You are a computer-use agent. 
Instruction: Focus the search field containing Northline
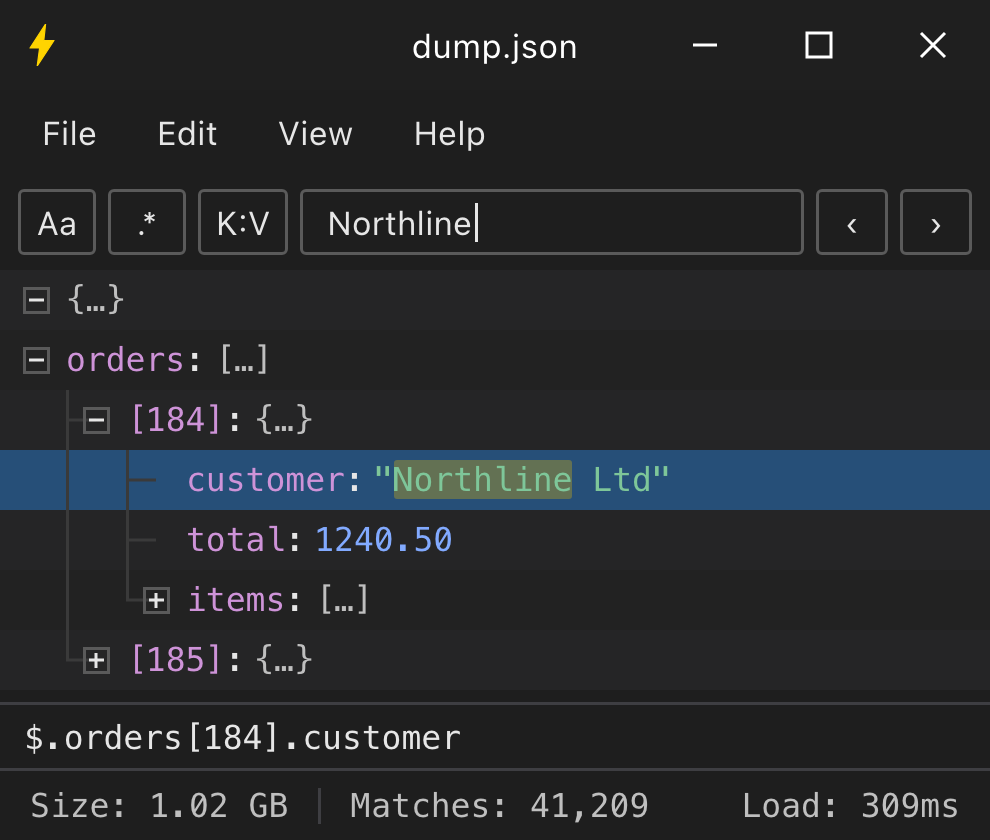pyautogui.click(x=552, y=222)
